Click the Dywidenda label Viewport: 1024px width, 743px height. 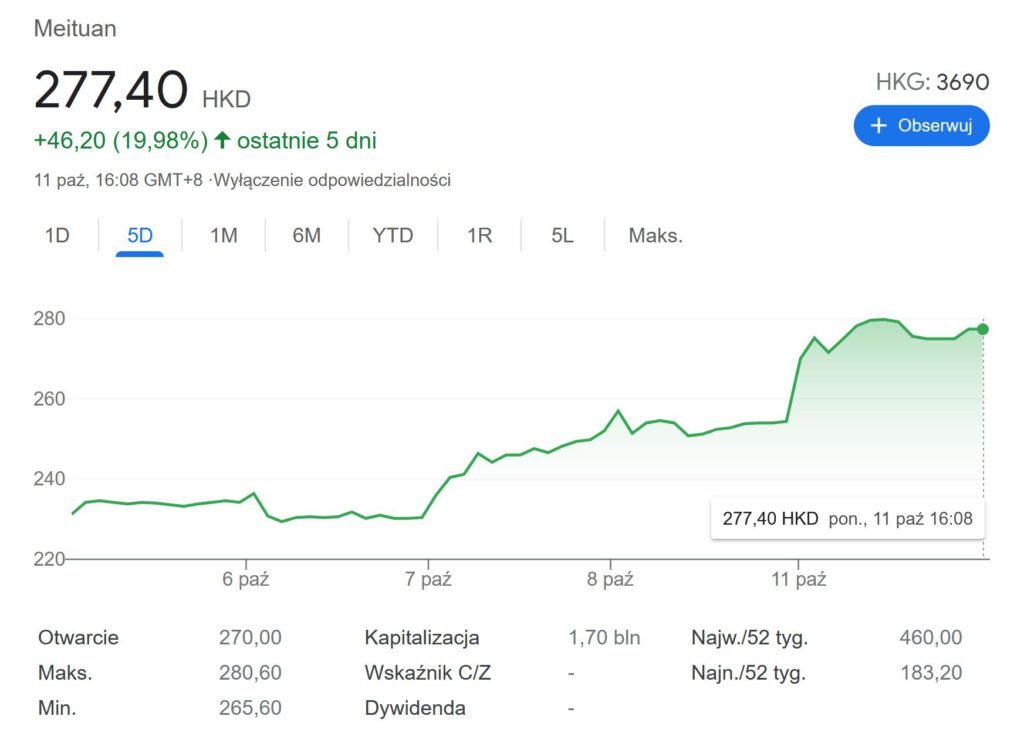click(415, 708)
